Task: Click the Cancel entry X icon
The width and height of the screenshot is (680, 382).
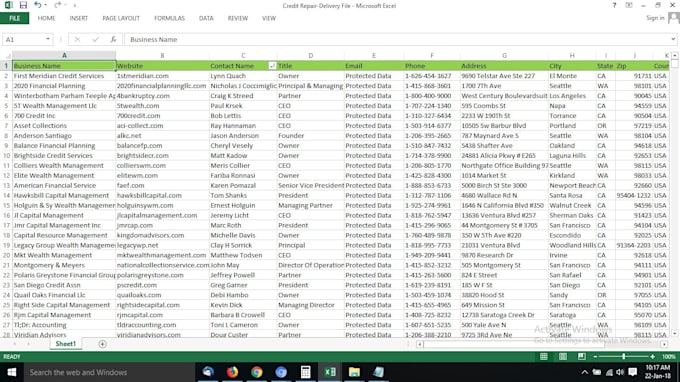Action: click(x=77, y=39)
